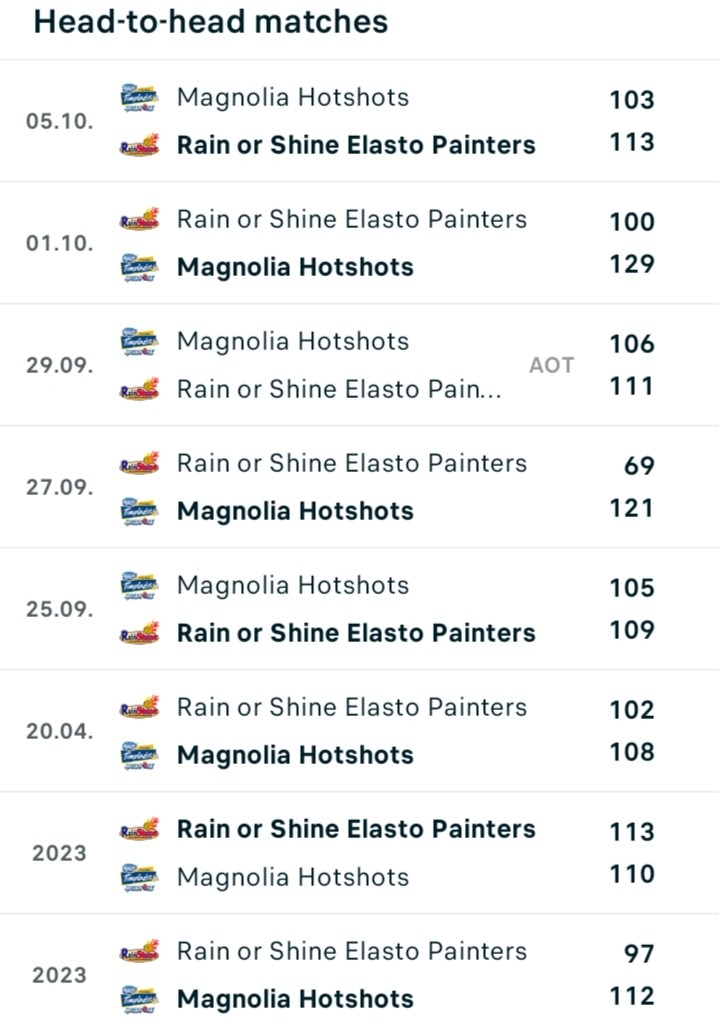Click the Head-to-head matches heading
Viewport: 719px width, 1031px height.
pyautogui.click(x=211, y=22)
